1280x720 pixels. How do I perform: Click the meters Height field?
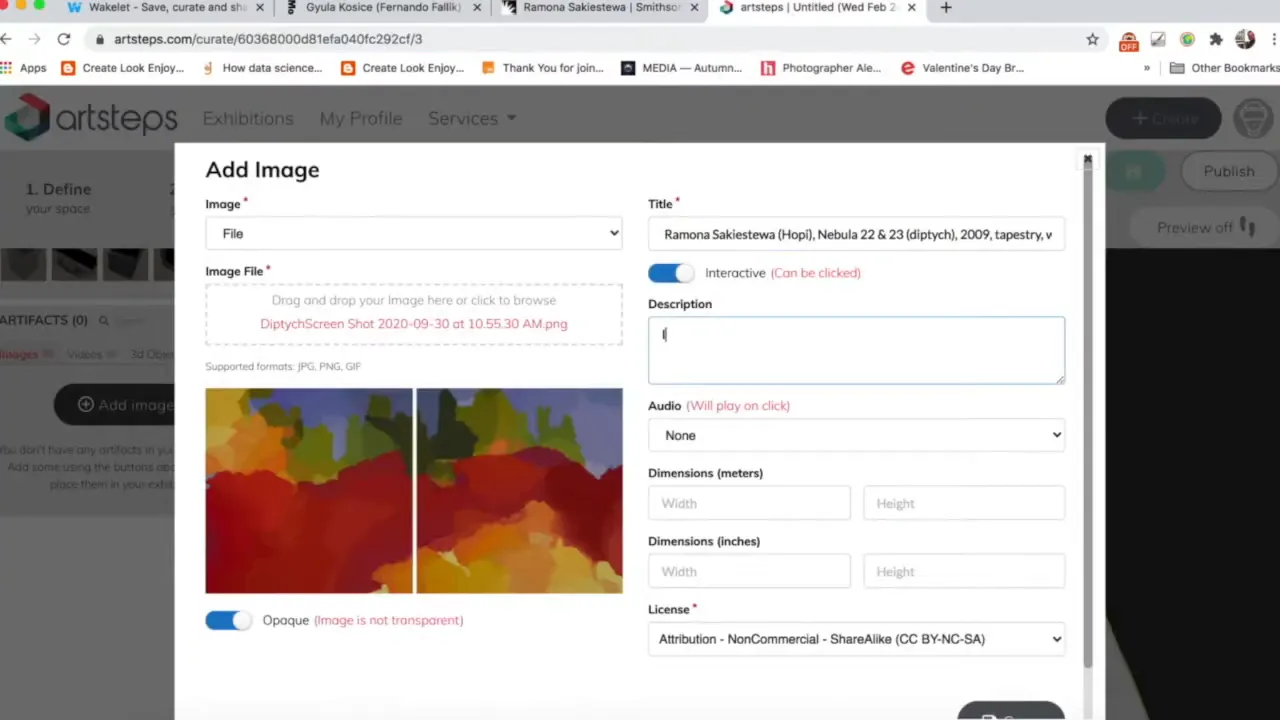964,503
